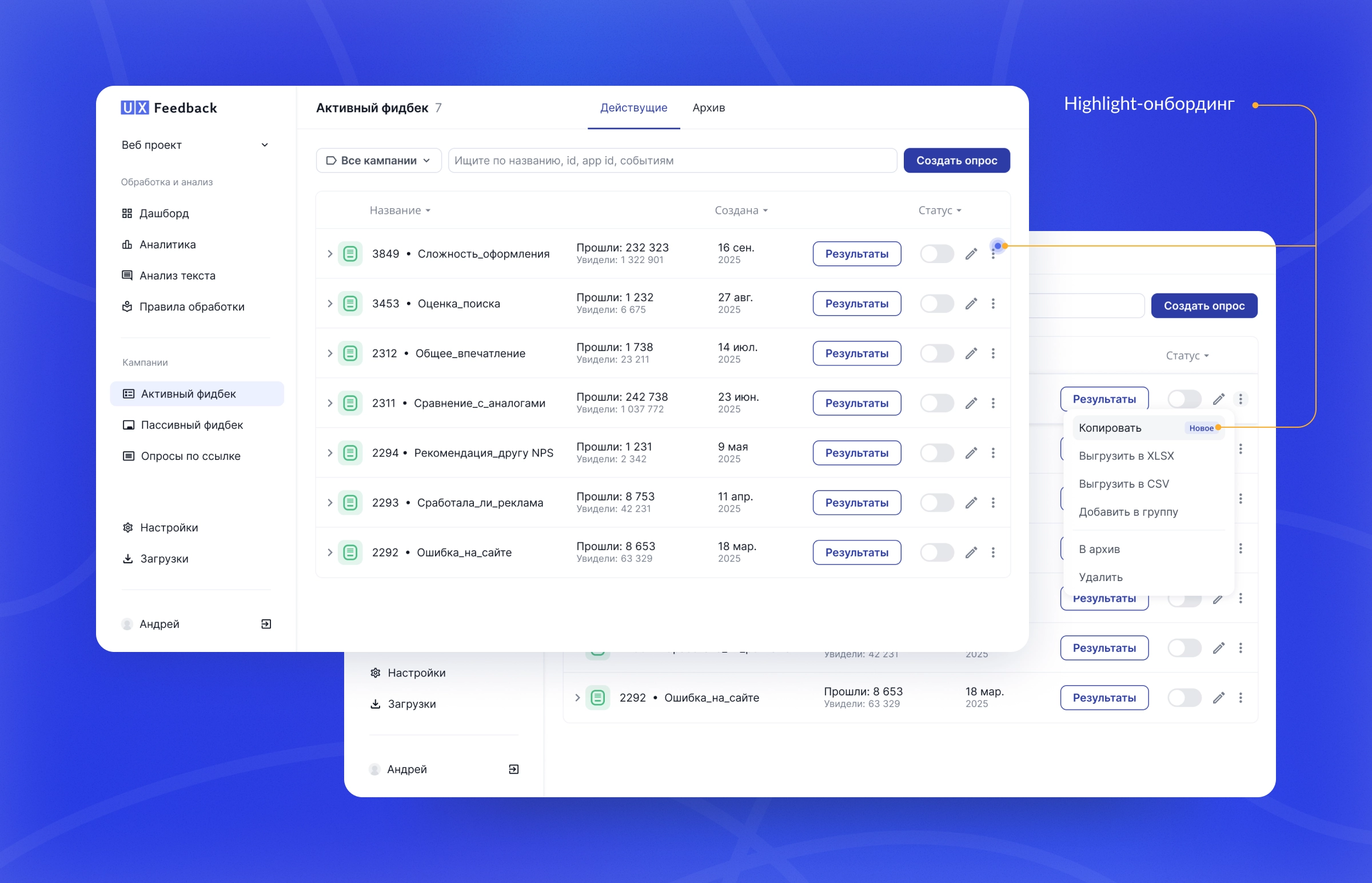Go to Анализ текста section
1372x883 pixels.
point(169,275)
